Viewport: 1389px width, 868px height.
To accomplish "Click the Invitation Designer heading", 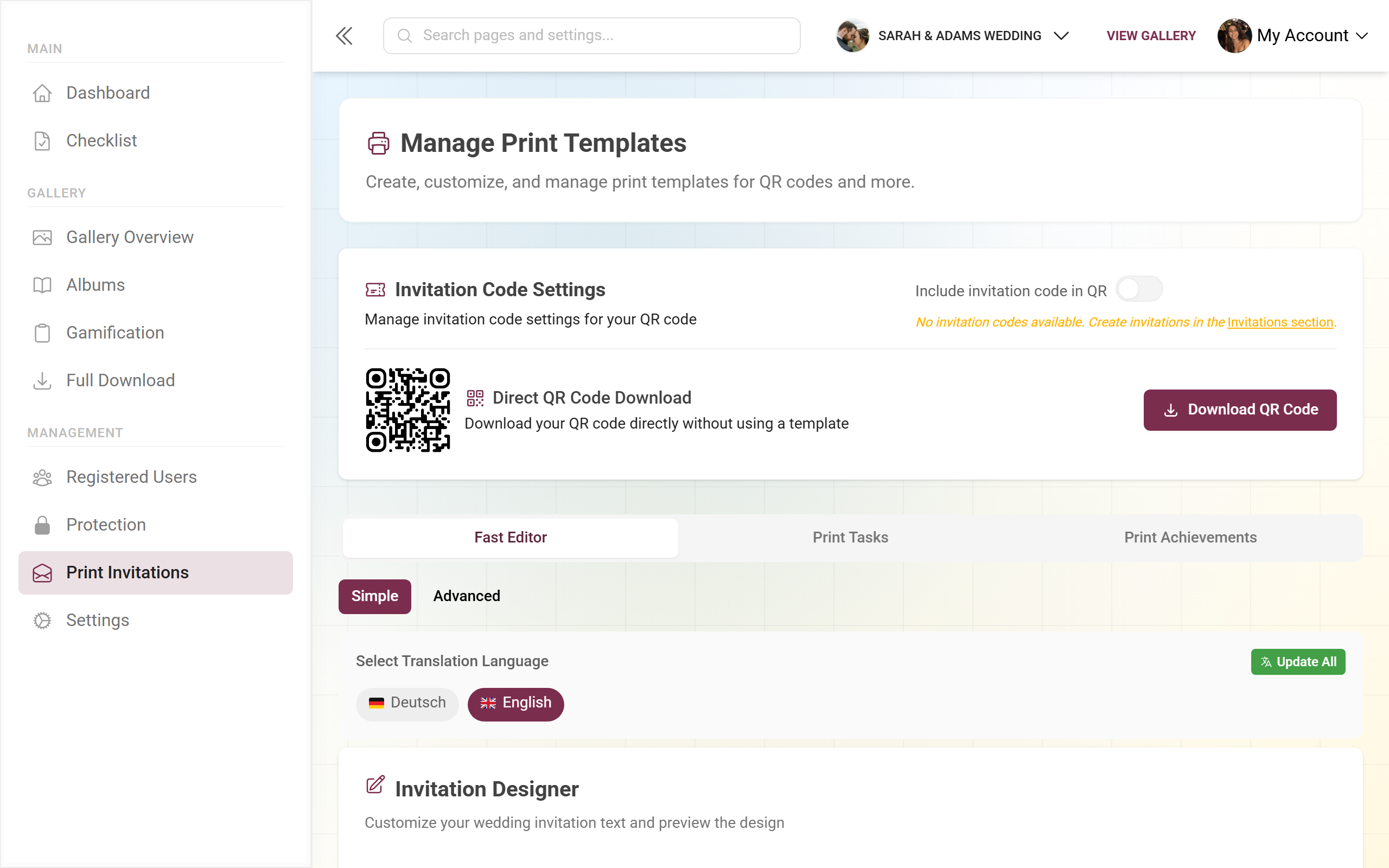I will [x=487, y=789].
